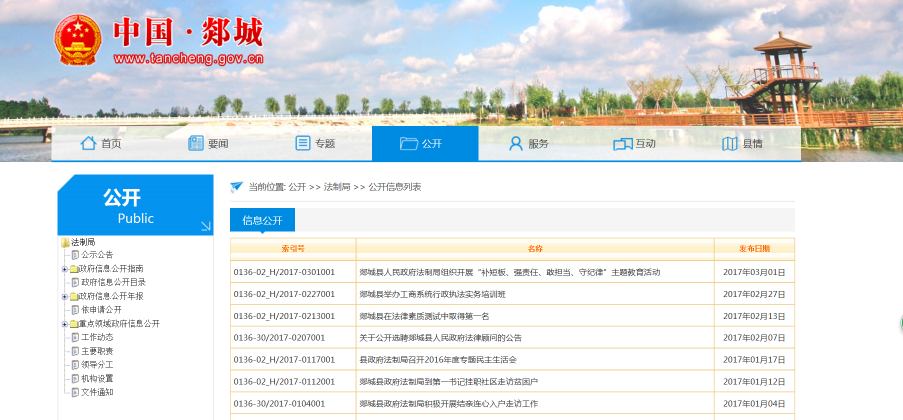Select the 信息公开 tab

pyautogui.click(x=262, y=220)
